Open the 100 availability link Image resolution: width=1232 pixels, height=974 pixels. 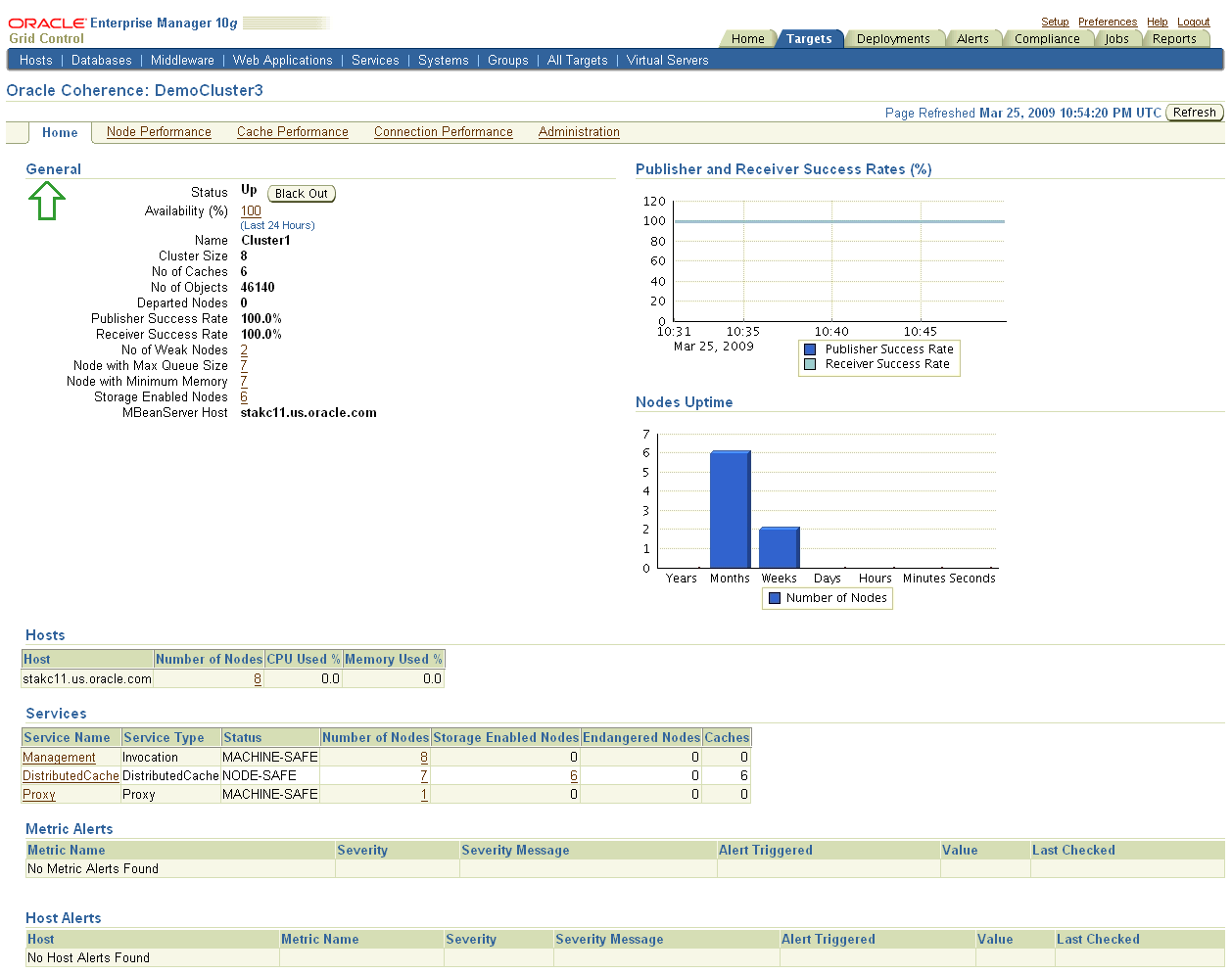pyautogui.click(x=251, y=210)
